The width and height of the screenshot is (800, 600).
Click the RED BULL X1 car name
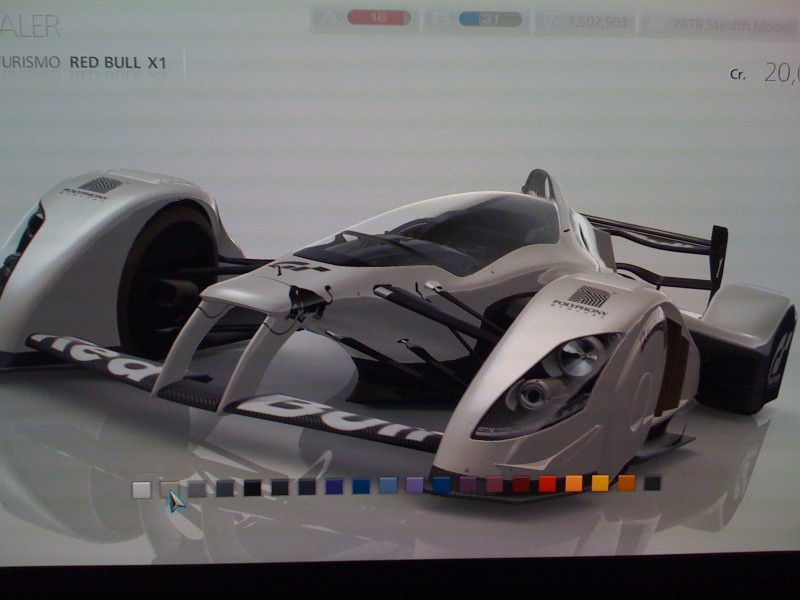coord(118,62)
